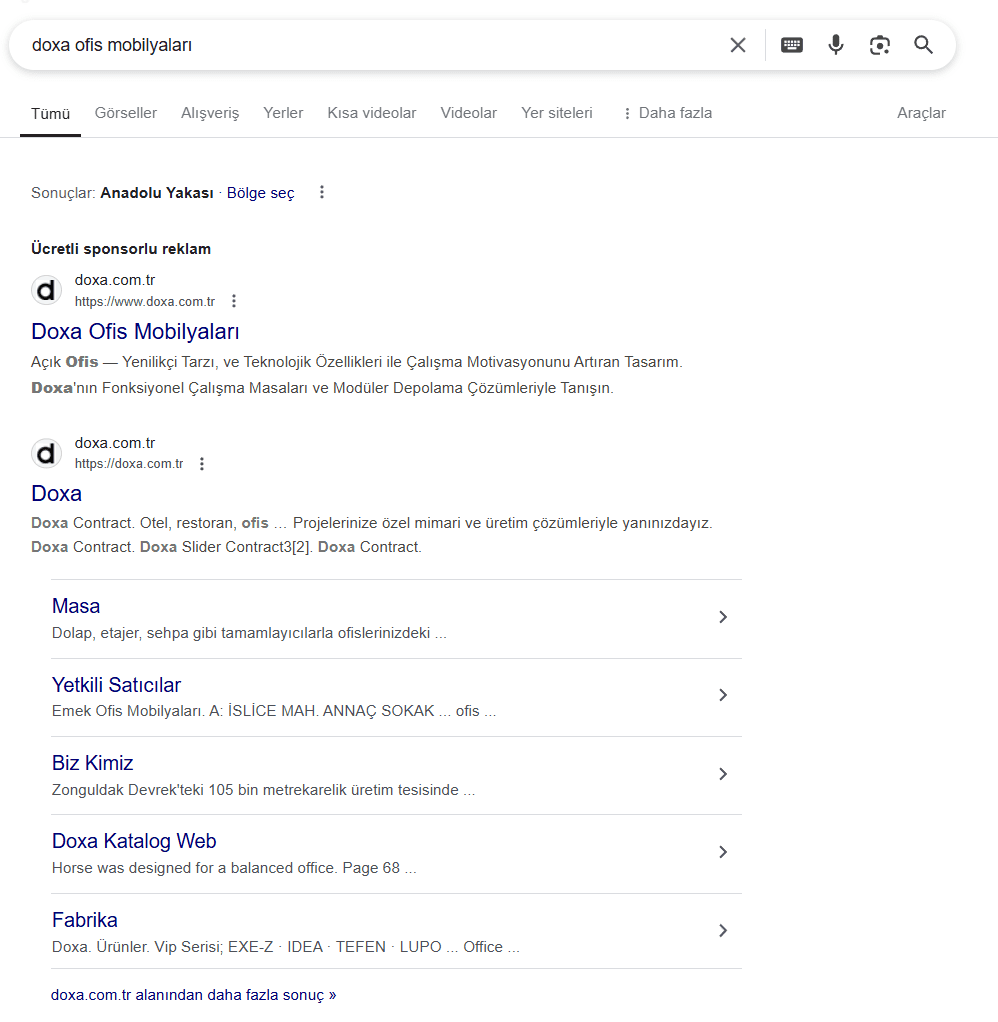The width and height of the screenshot is (998, 1022).
Task: Clear the search box with the X icon
Action: coord(738,45)
